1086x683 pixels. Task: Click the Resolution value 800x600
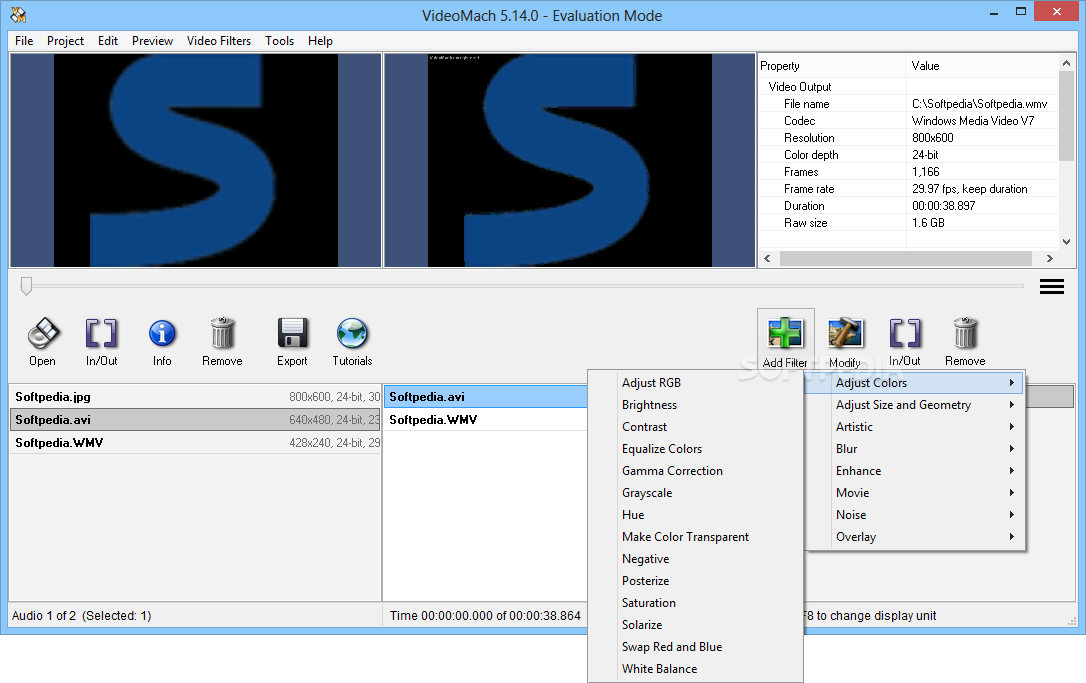pyautogui.click(x=932, y=138)
